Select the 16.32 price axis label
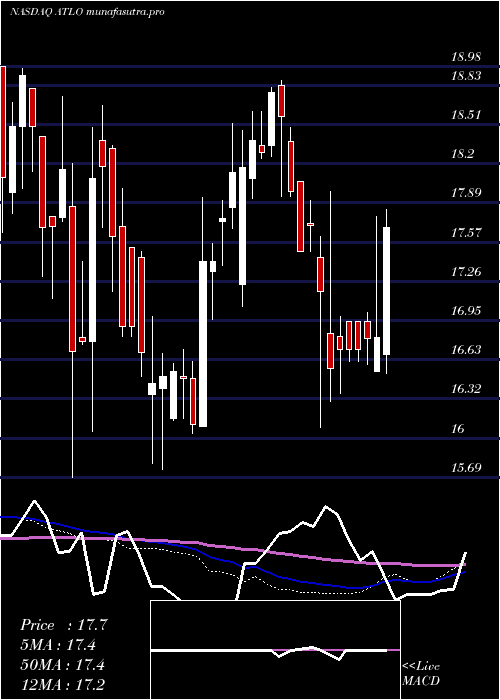 [x=466, y=388]
